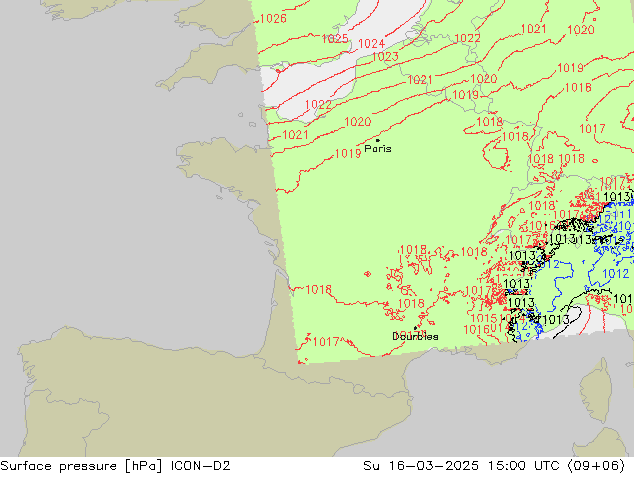The width and height of the screenshot is (634, 490).
Task: Click the 'Su 16-03-2025 15:00 UTC (09+06)' timestamp
Action: coord(494,466)
